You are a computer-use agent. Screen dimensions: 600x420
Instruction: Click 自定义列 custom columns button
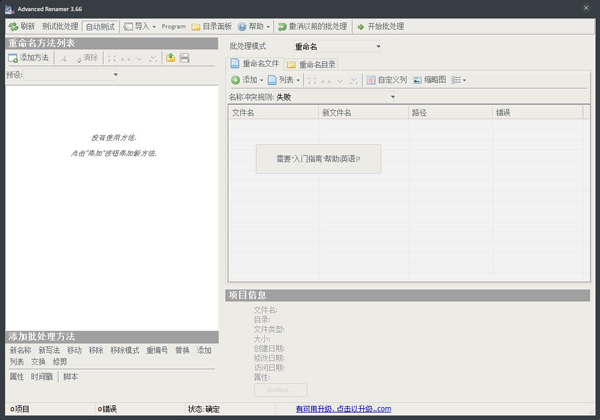[387, 80]
